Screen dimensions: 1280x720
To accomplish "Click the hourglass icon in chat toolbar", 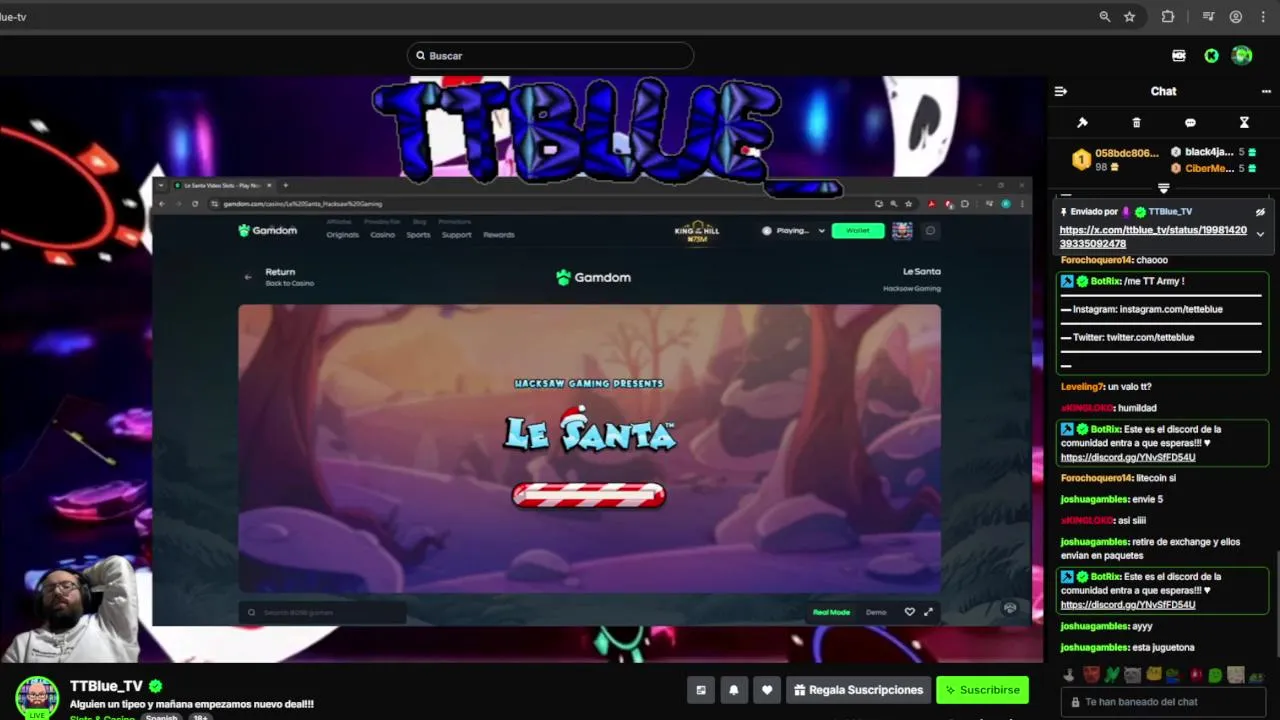I will 1244,122.
